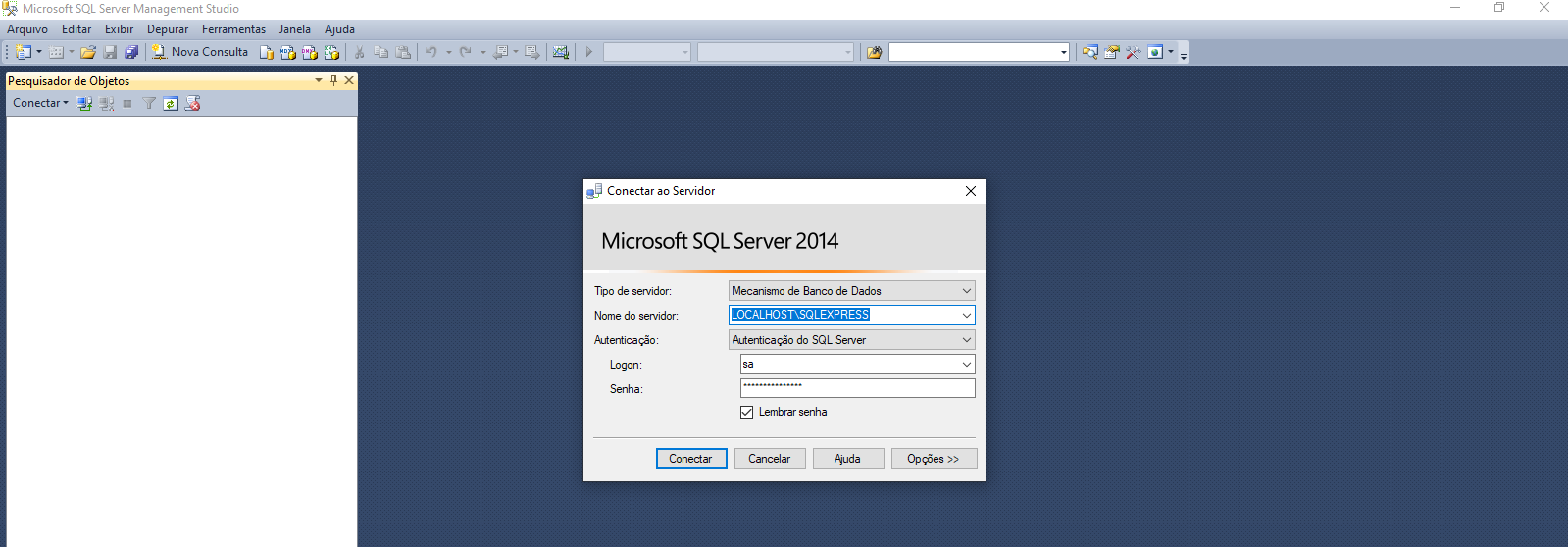Click the Opções >> button

click(x=934, y=459)
